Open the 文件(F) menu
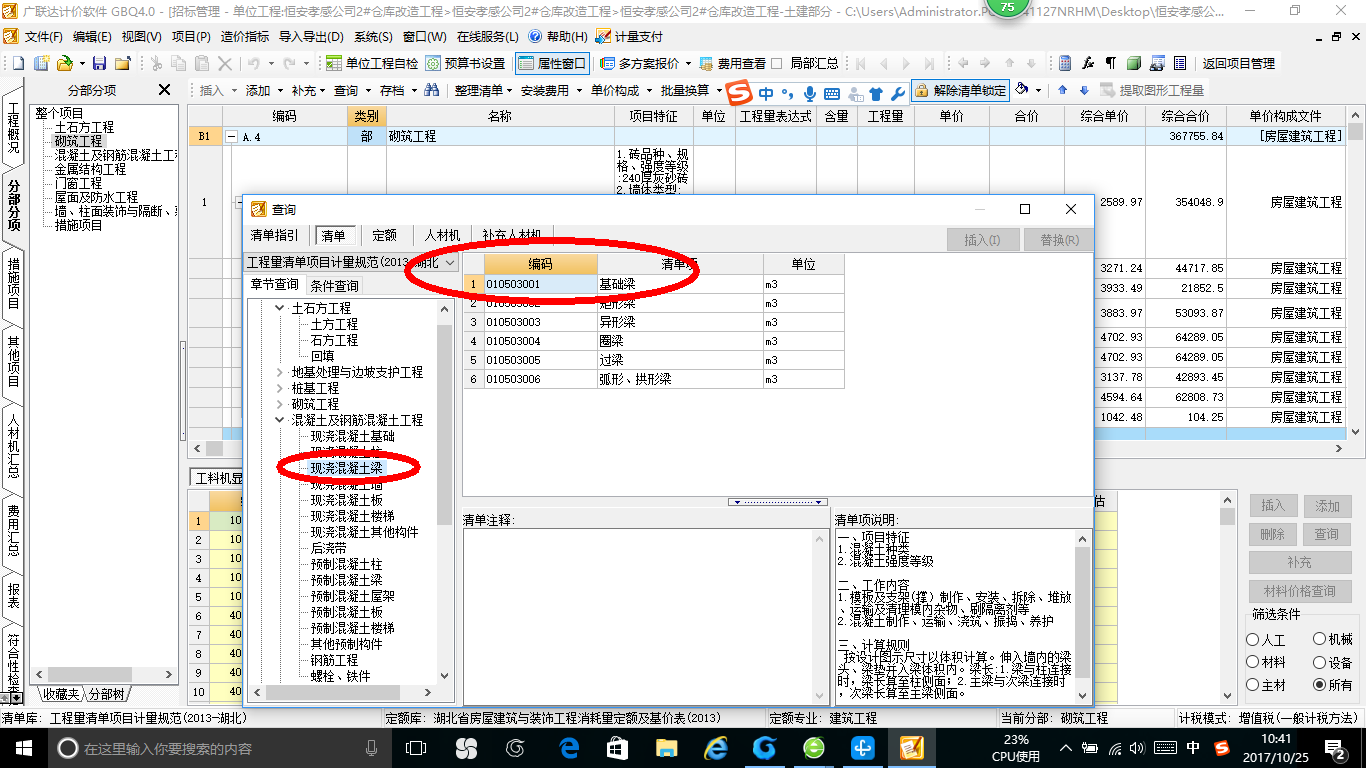 click(x=43, y=36)
